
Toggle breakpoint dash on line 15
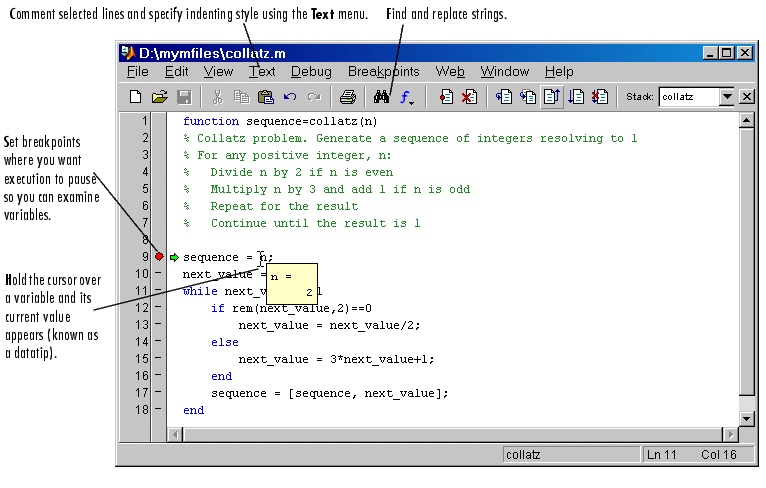tap(158, 358)
